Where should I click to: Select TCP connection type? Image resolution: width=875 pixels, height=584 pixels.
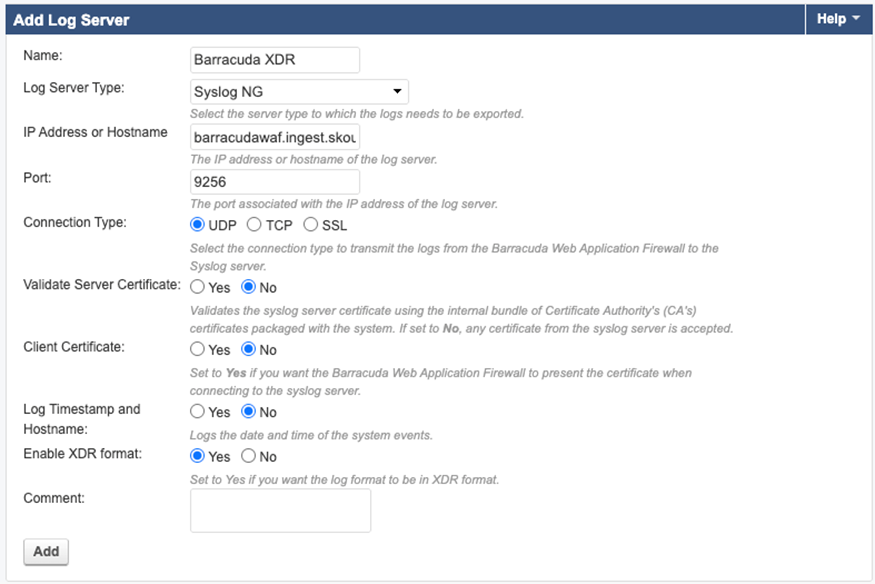pos(254,225)
